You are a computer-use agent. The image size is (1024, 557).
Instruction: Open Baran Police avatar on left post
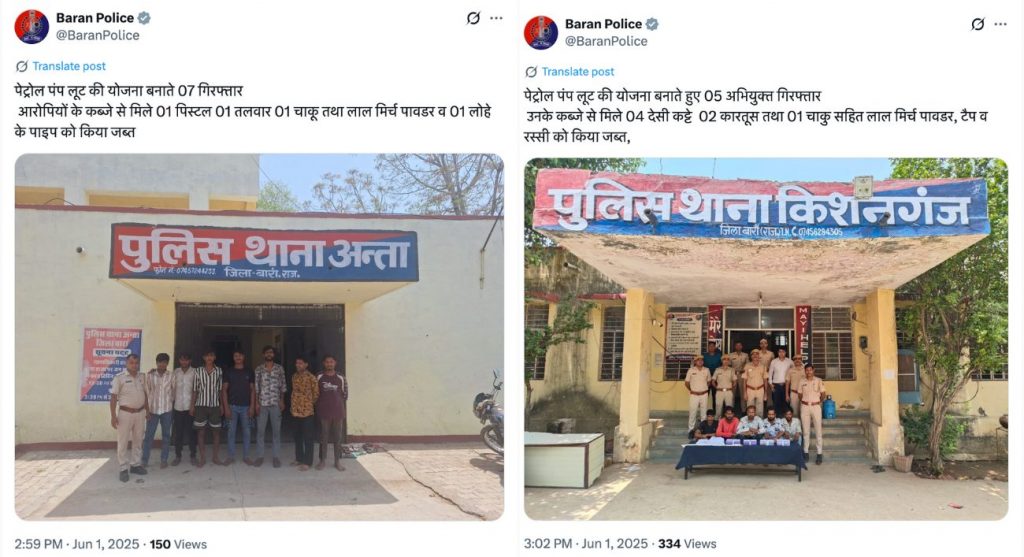coord(31,27)
